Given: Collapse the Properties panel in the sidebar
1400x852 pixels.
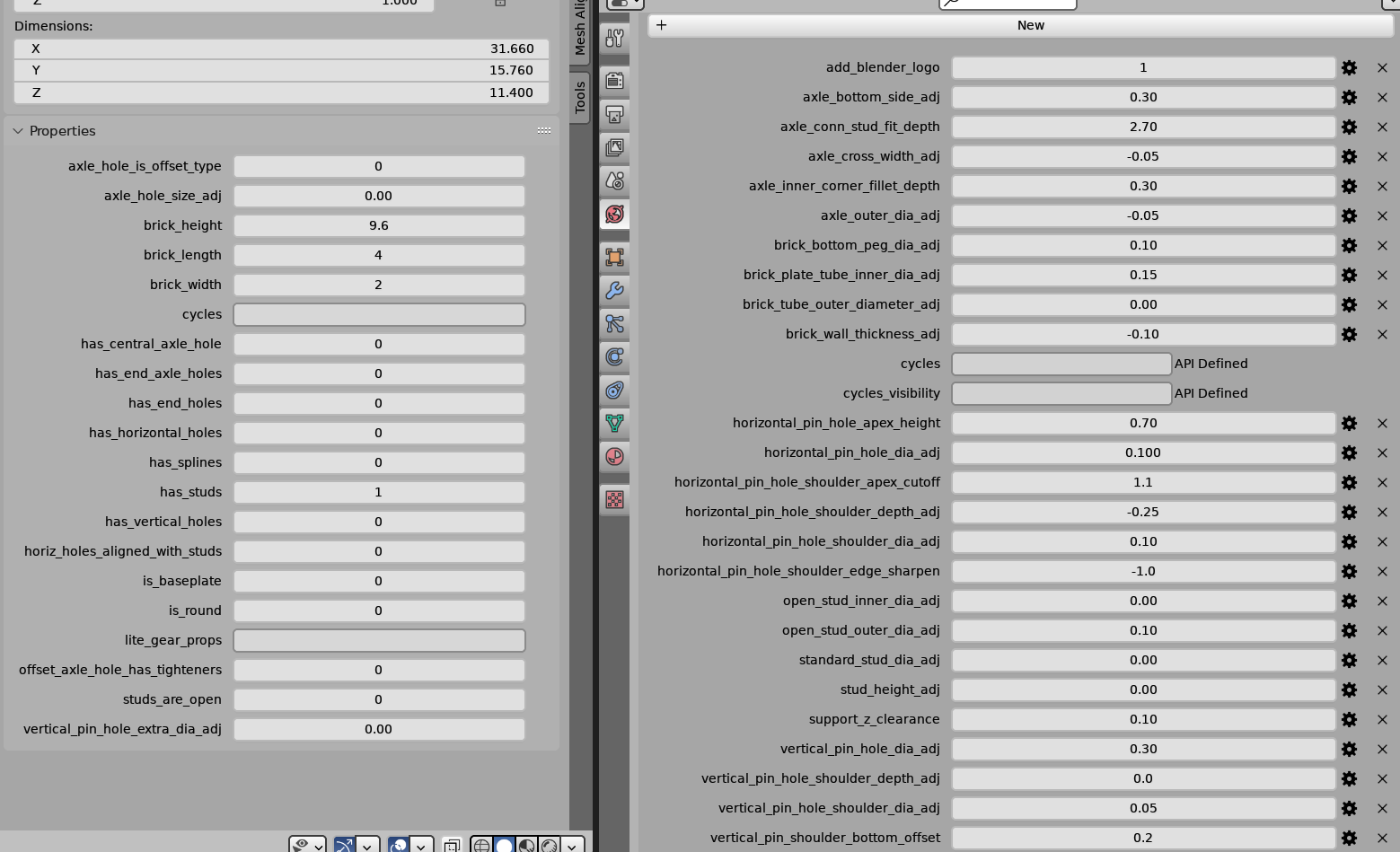Looking at the screenshot, I should pos(18,131).
